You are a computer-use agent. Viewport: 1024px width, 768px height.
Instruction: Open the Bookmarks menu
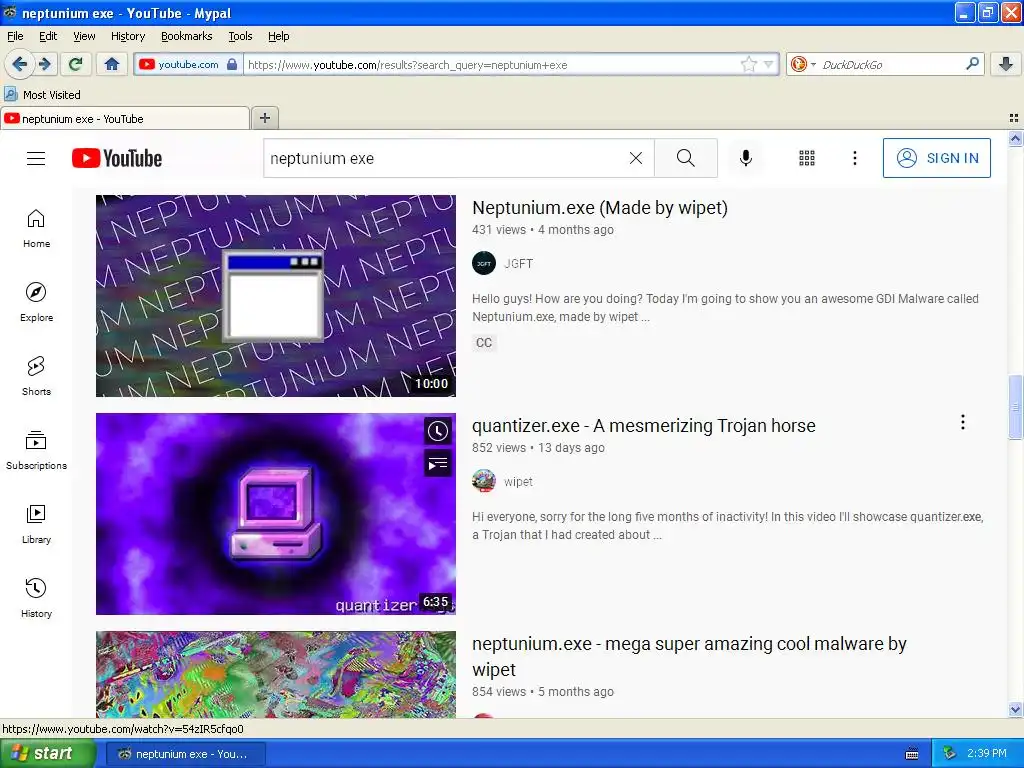[187, 36]
